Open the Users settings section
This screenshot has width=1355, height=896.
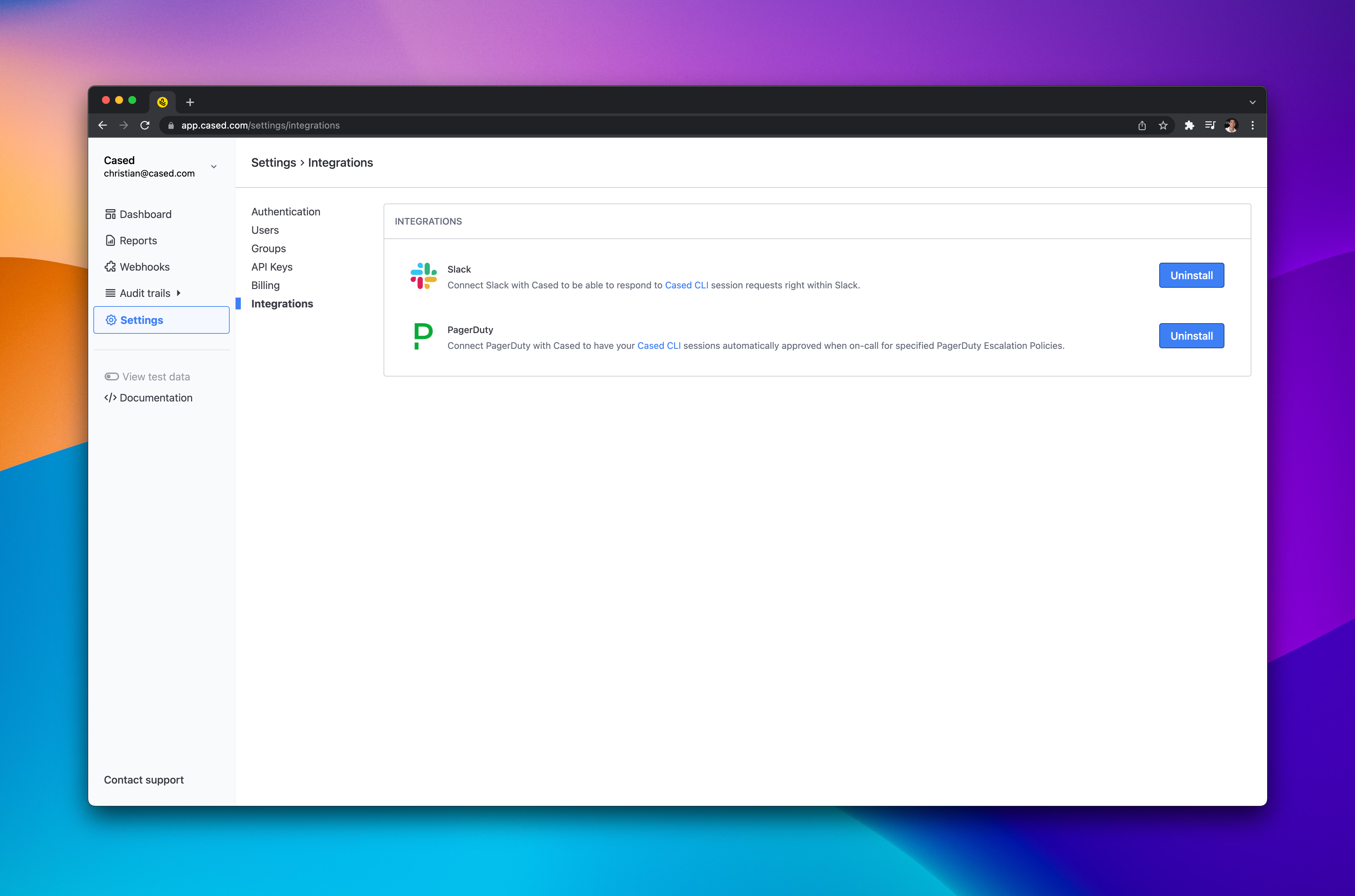click(265, 230)
